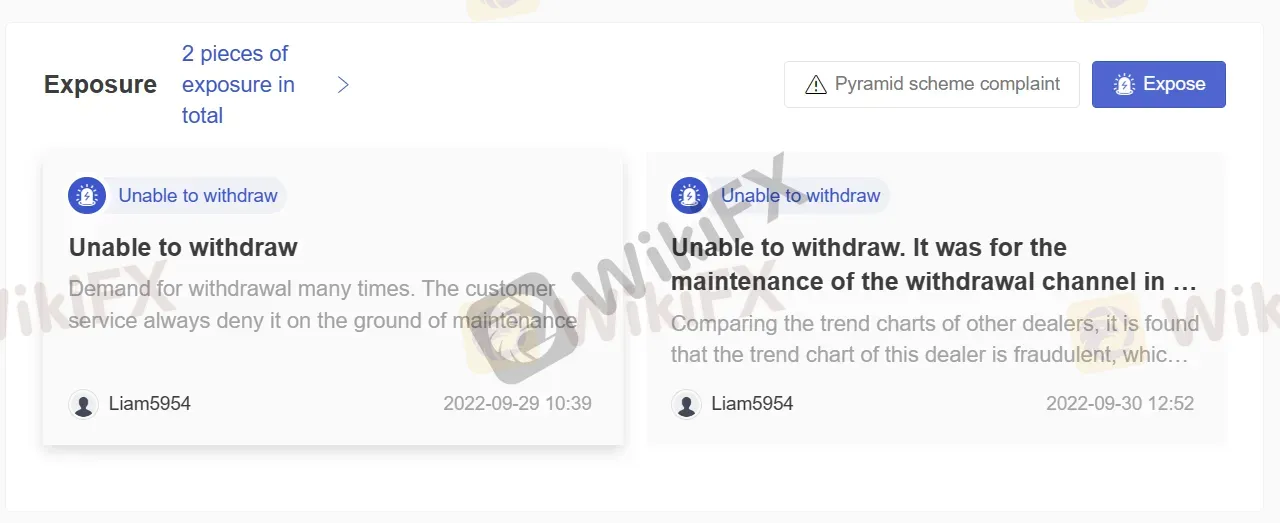Click the siren icon inside Expose button
This screenshot has width=1280, height=523.
(1124, 84)
